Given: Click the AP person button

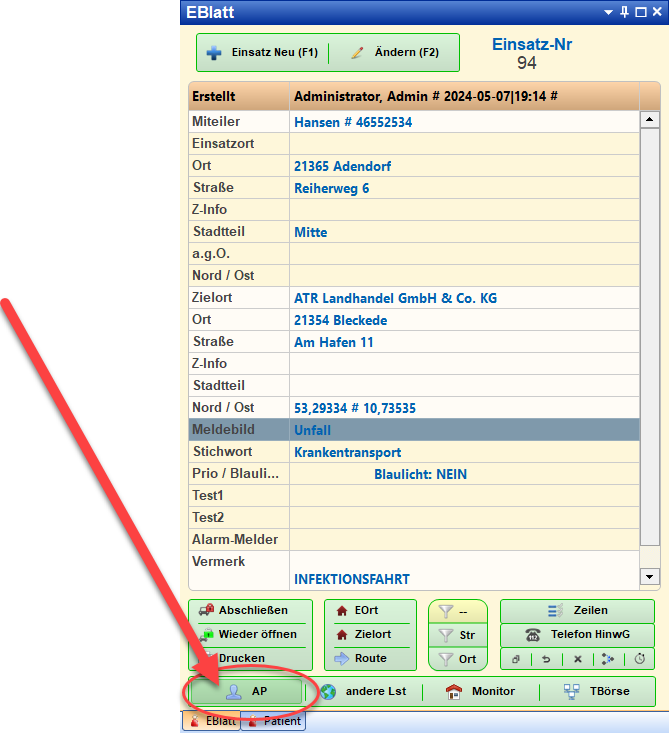Looking at the screenshot, I should tap(246, 691).
